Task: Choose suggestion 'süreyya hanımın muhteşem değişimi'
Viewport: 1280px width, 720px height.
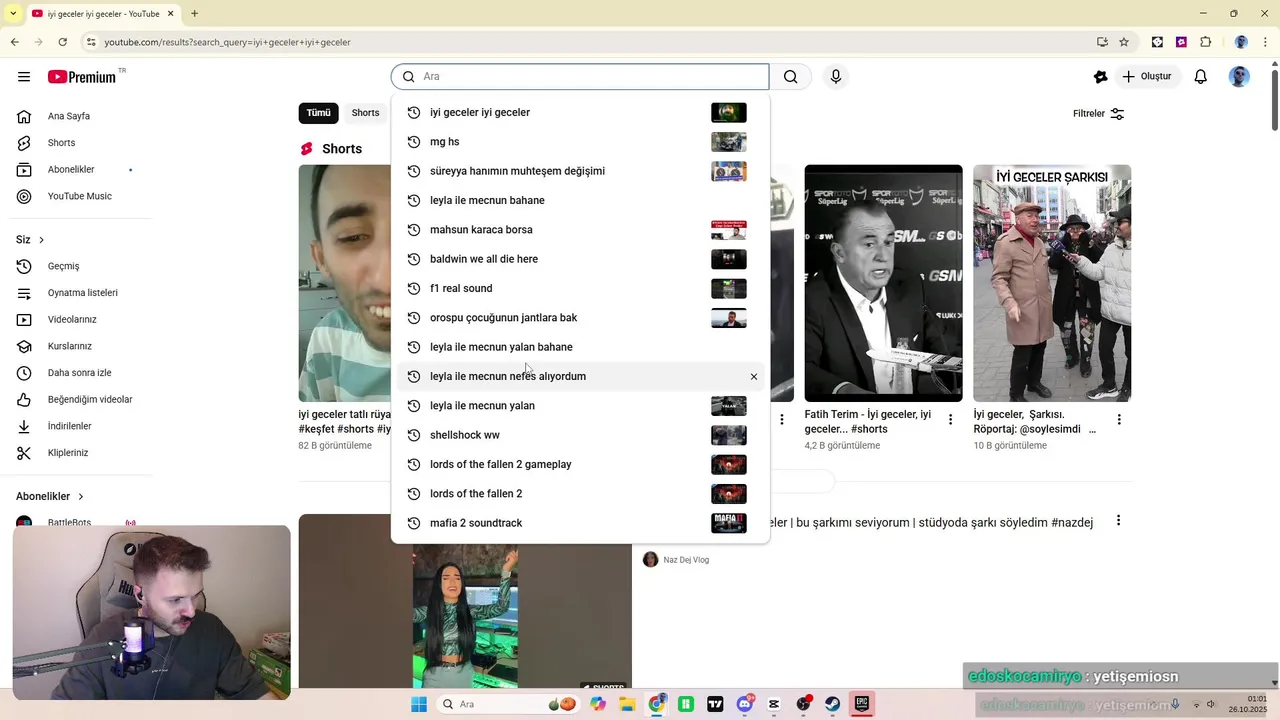Action: (580, 171)
